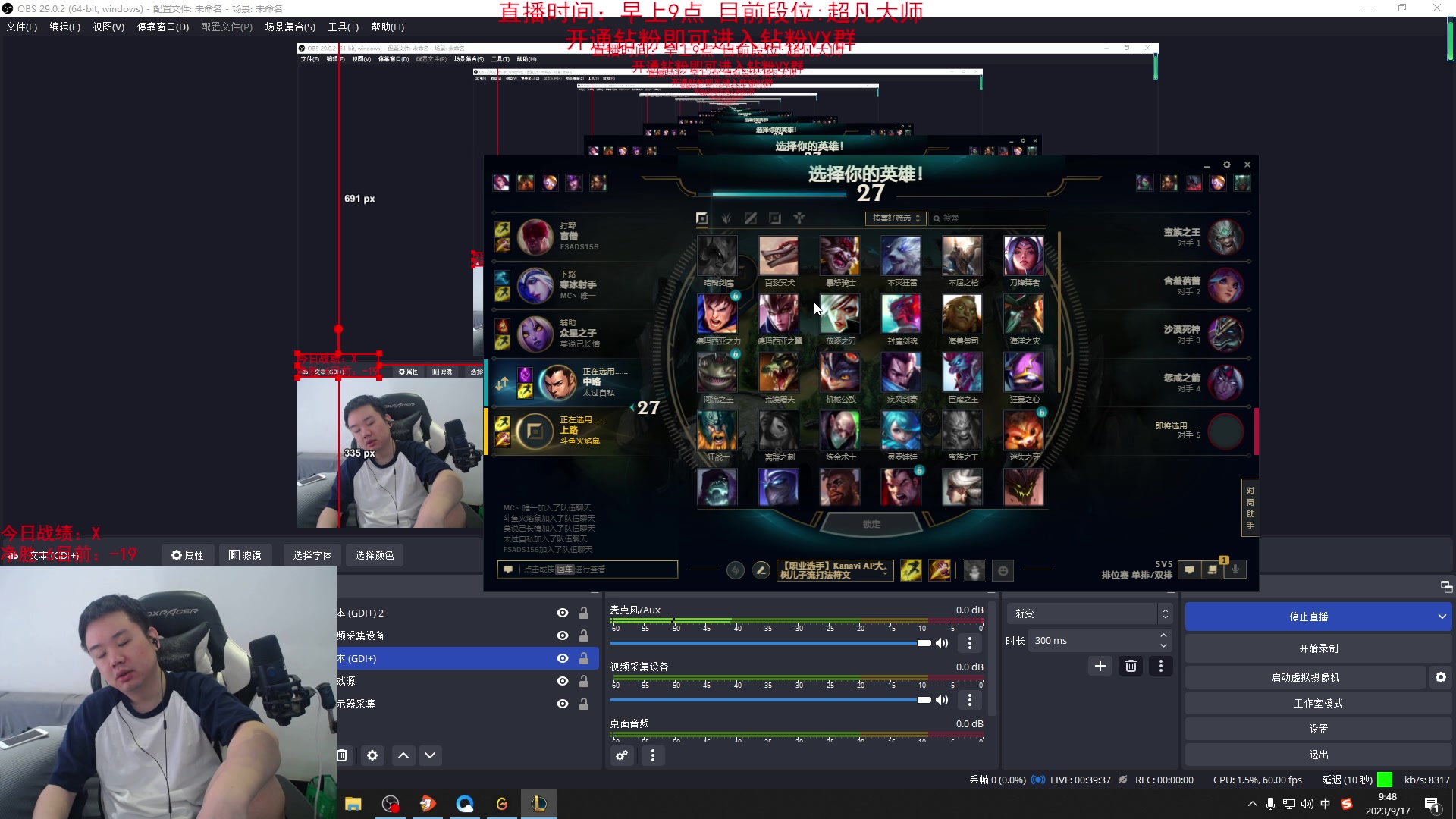The width and height of the screenshot is (1456, 819).
Task: Click the champion grid scrollbar
Action: point(1059,312)
